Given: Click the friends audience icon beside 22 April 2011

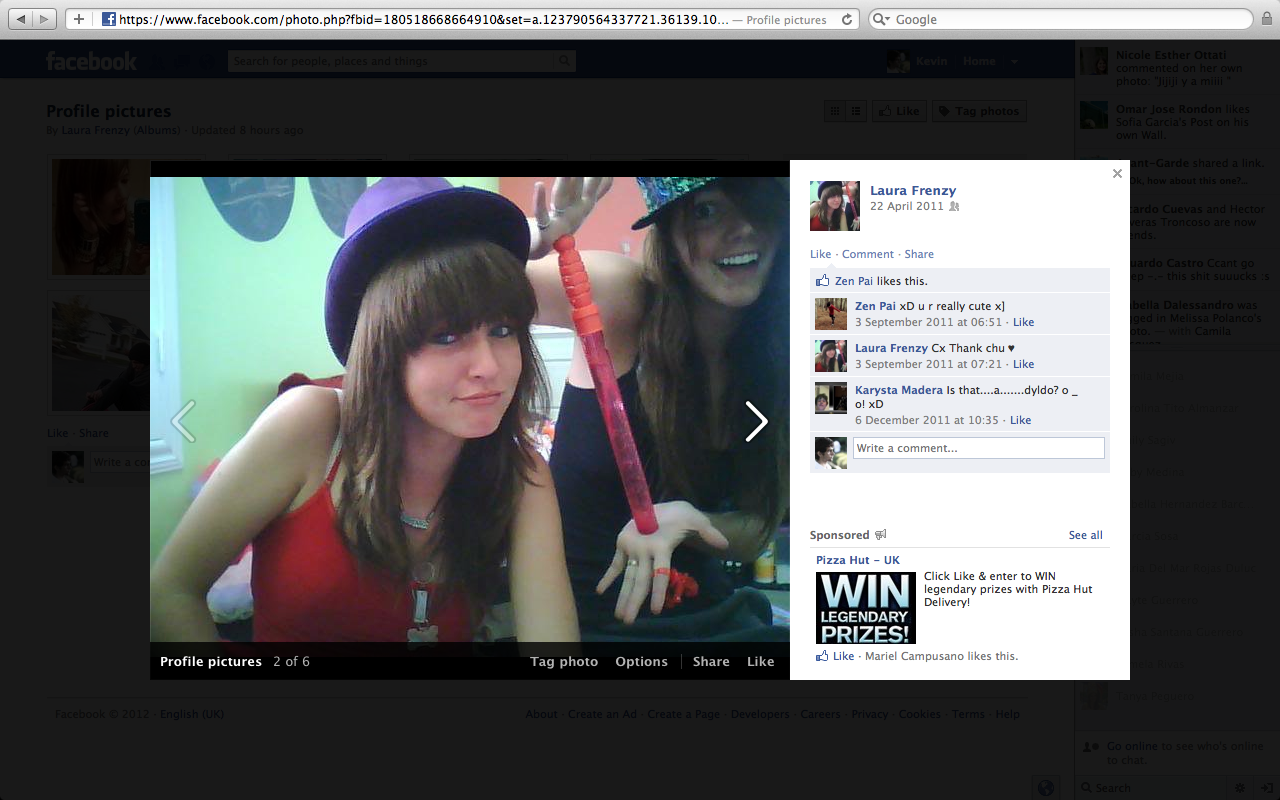Looking at the screenshot, I should pos(954,206).
